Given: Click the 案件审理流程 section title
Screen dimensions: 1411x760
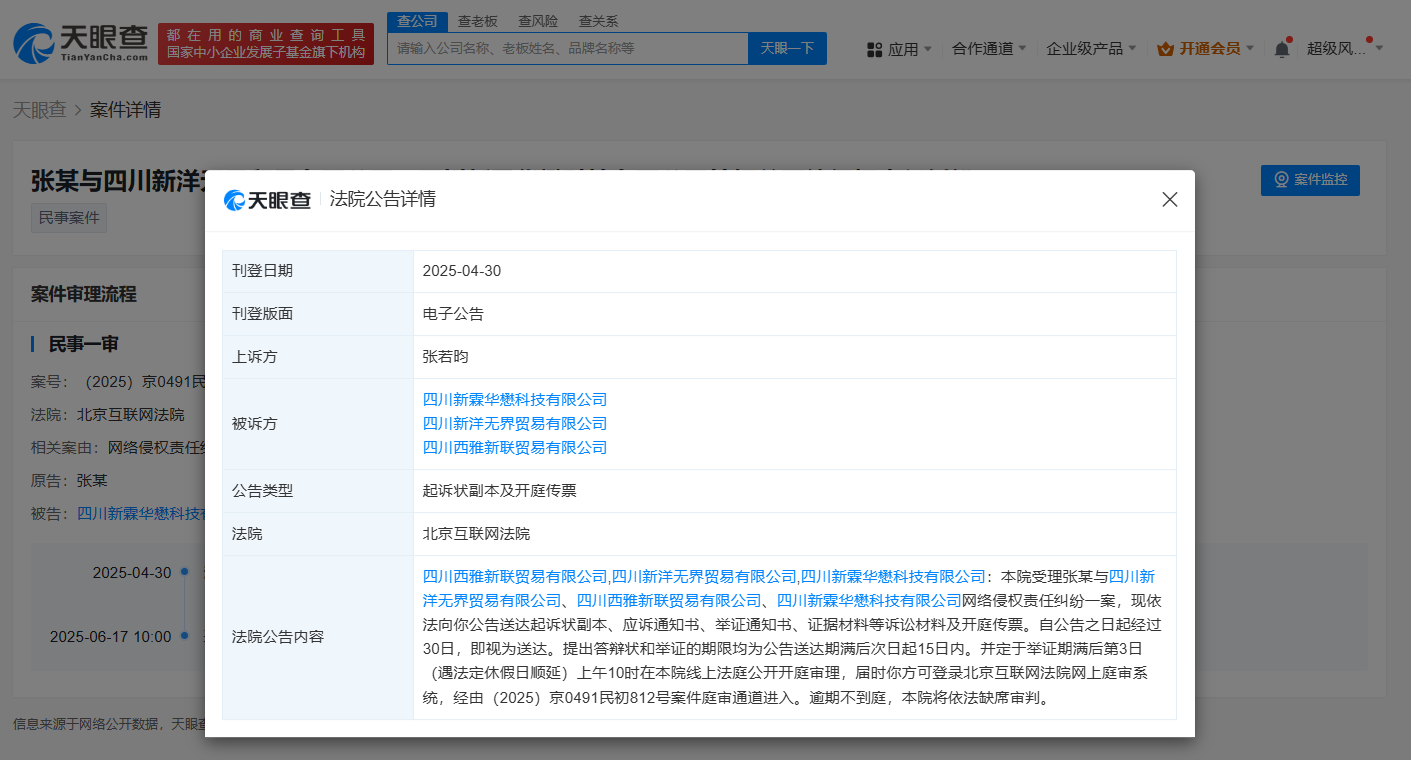Looking at the screenshot, I should pyautogui.click(x=84, y=294).
